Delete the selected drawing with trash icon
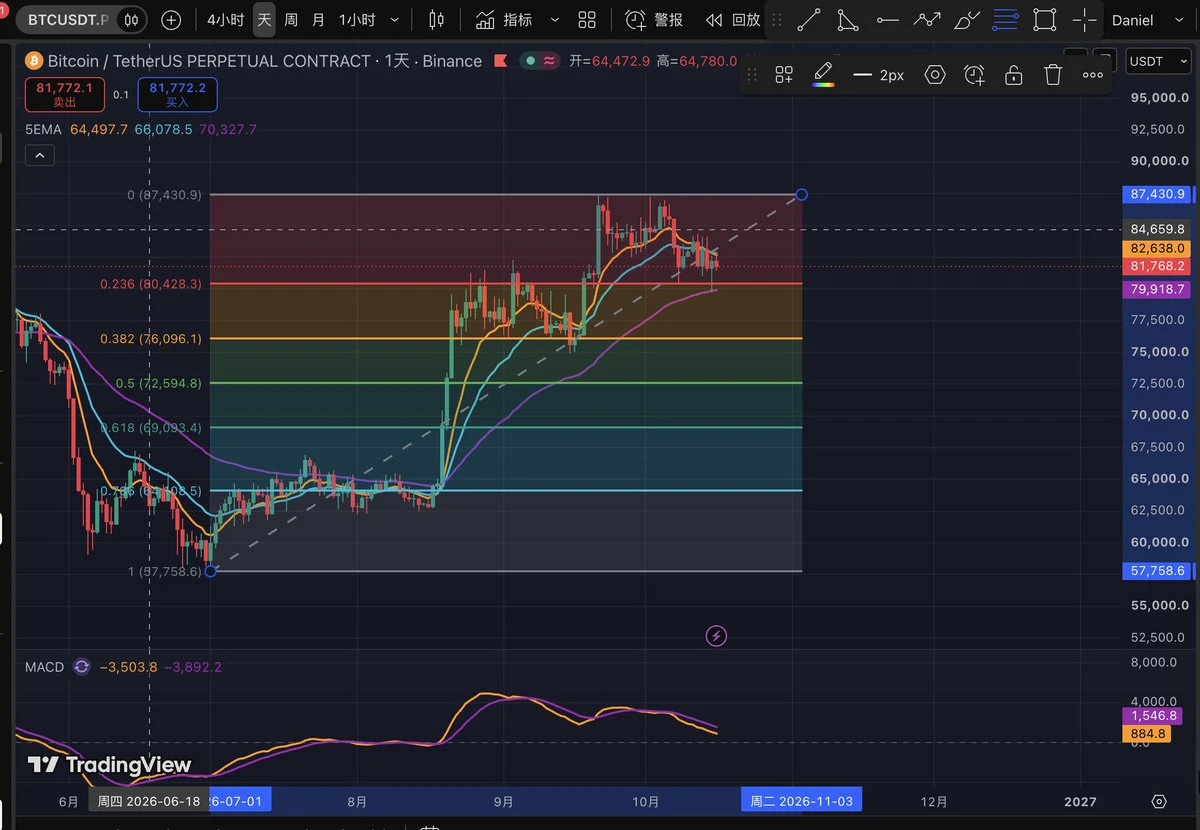The height and width of the screenshot is (830, 1200). pyautogui.click(x=1052, y=75)
